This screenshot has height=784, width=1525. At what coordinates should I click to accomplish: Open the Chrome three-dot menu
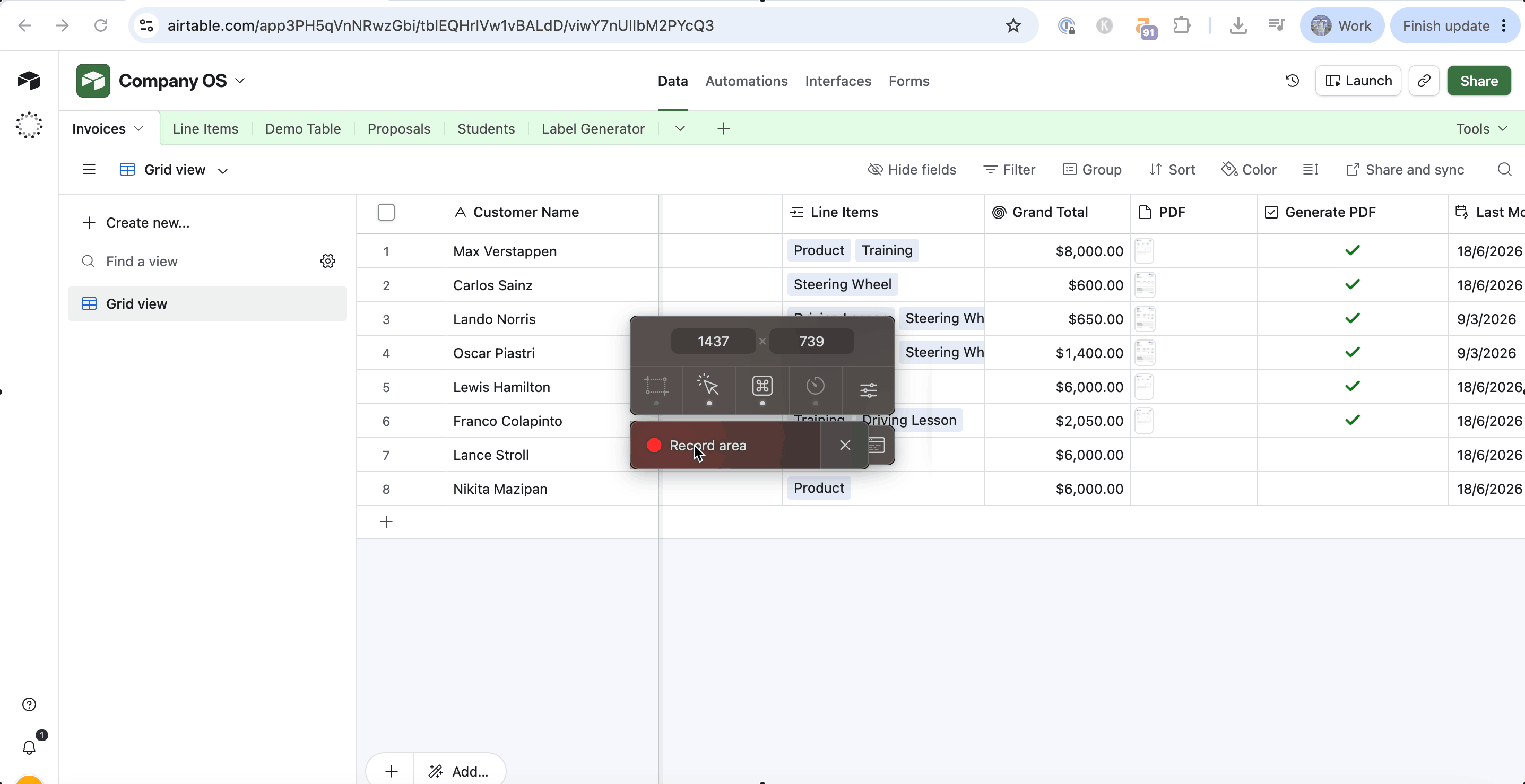(x=1504, y=25)
